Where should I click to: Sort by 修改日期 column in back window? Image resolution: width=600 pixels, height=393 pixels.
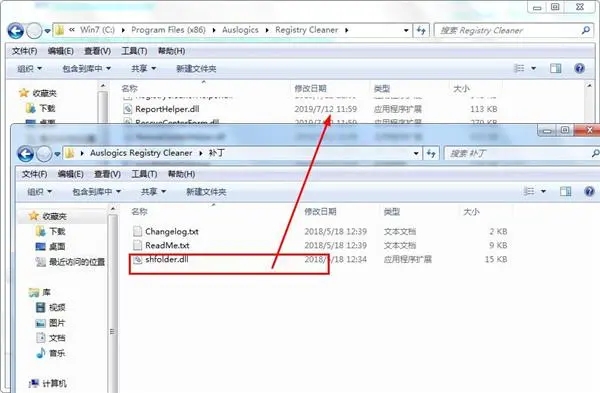(310, 88)
